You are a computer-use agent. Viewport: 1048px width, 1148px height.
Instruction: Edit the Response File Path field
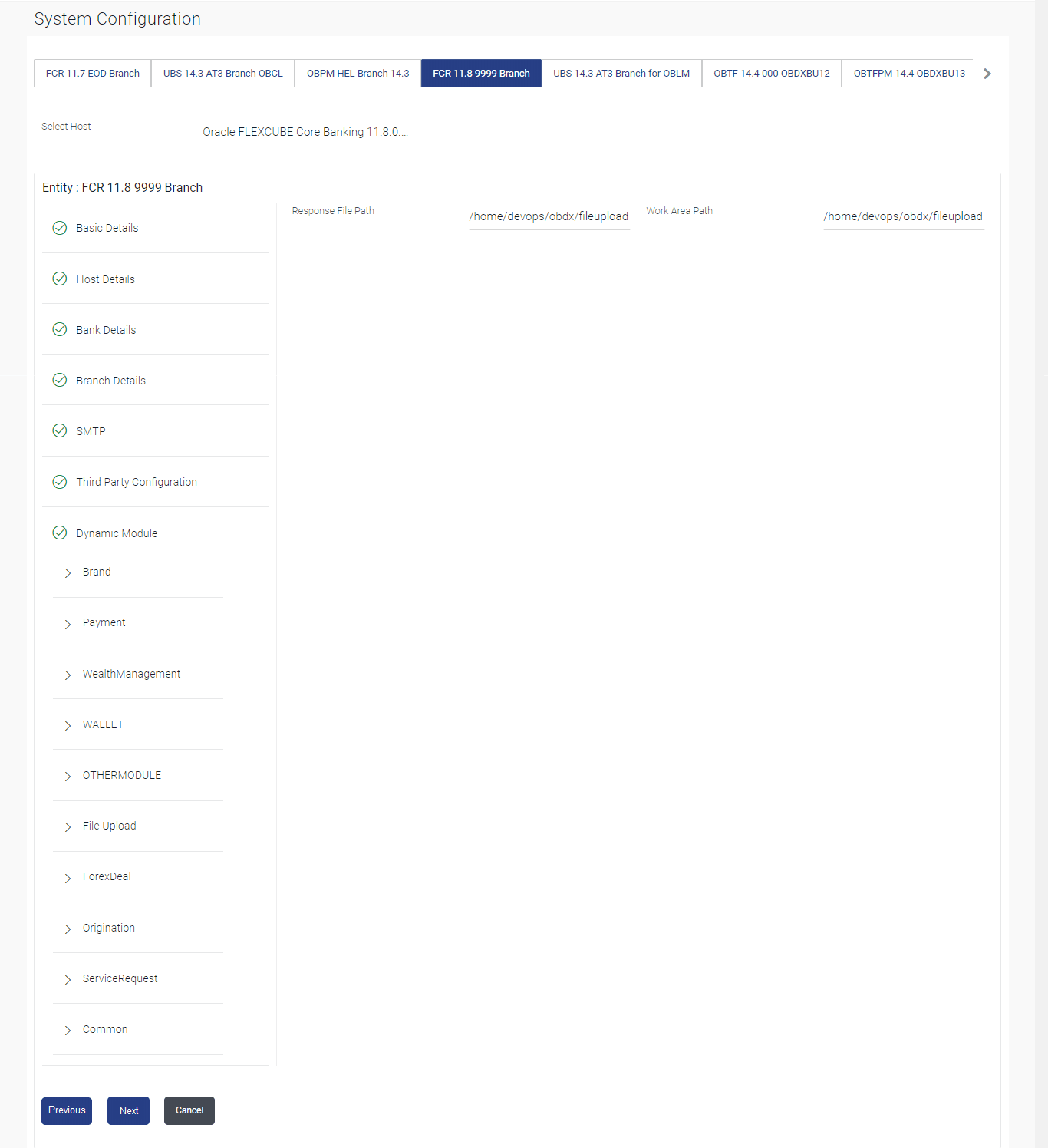[549, 216]
